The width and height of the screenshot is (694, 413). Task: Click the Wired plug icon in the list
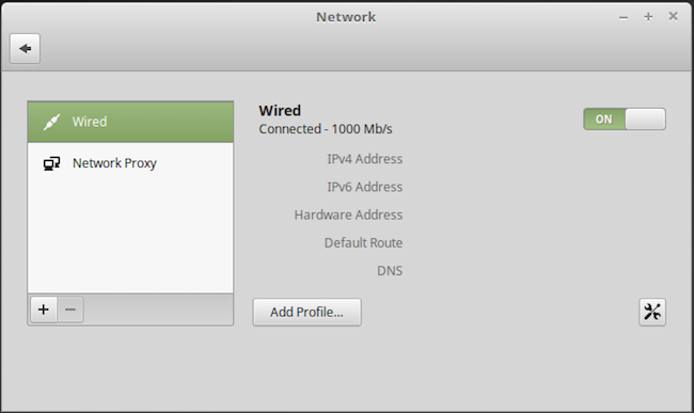coord(52,122)
